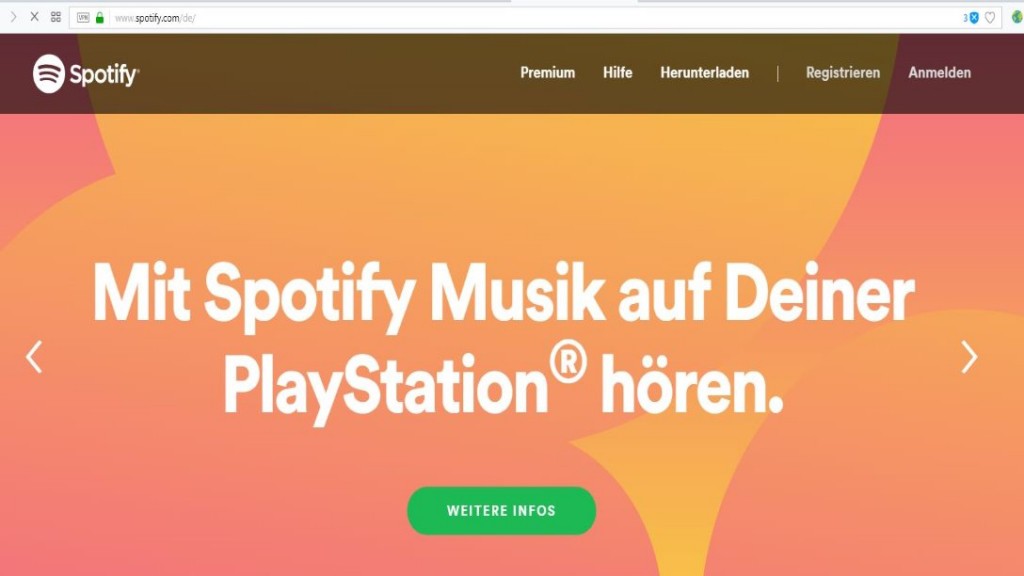Click headline text Mit Spotify Musik
1024x576 pixels.
click(x=349, y=293)
